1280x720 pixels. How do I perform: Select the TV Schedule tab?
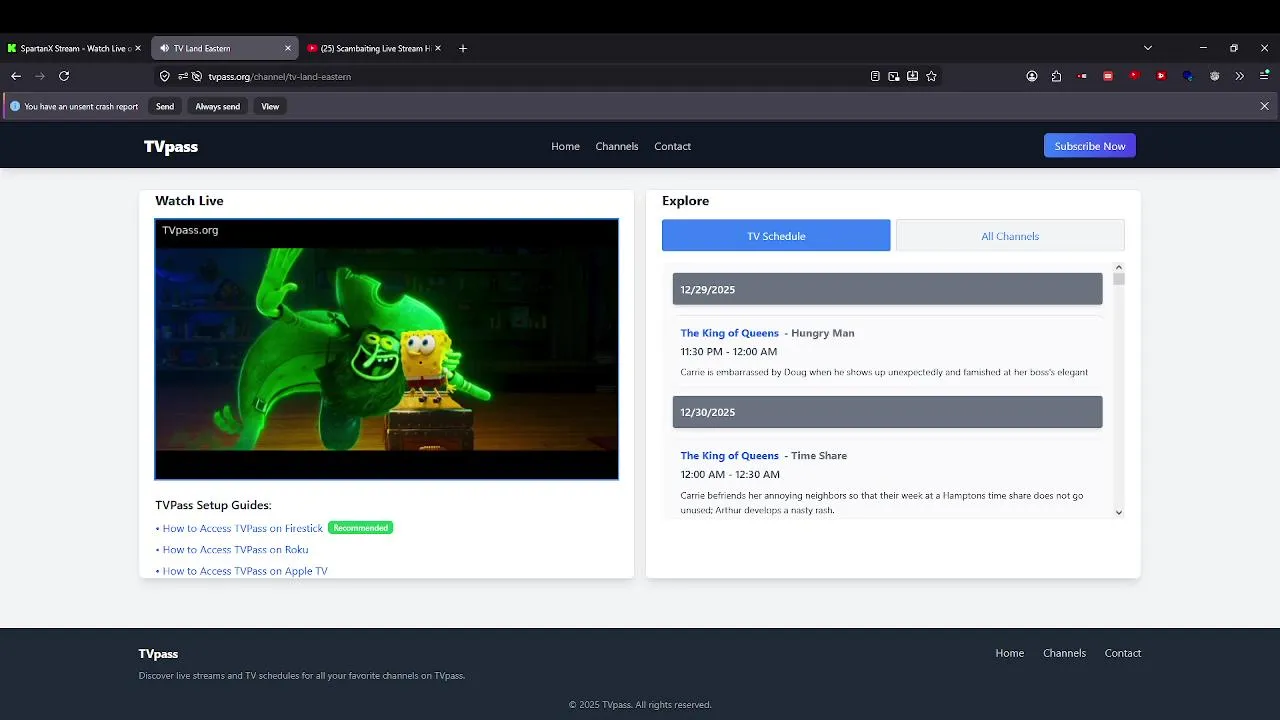(x=776, y=236)
